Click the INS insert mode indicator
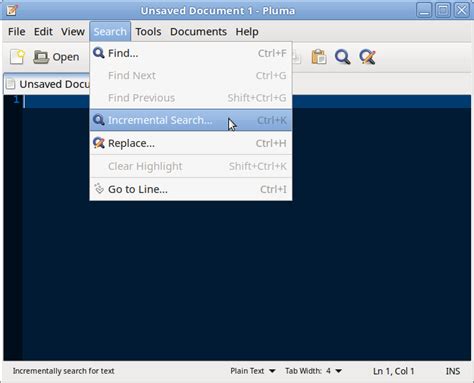The width and height of the screenshot is (474, 383). 453,371
